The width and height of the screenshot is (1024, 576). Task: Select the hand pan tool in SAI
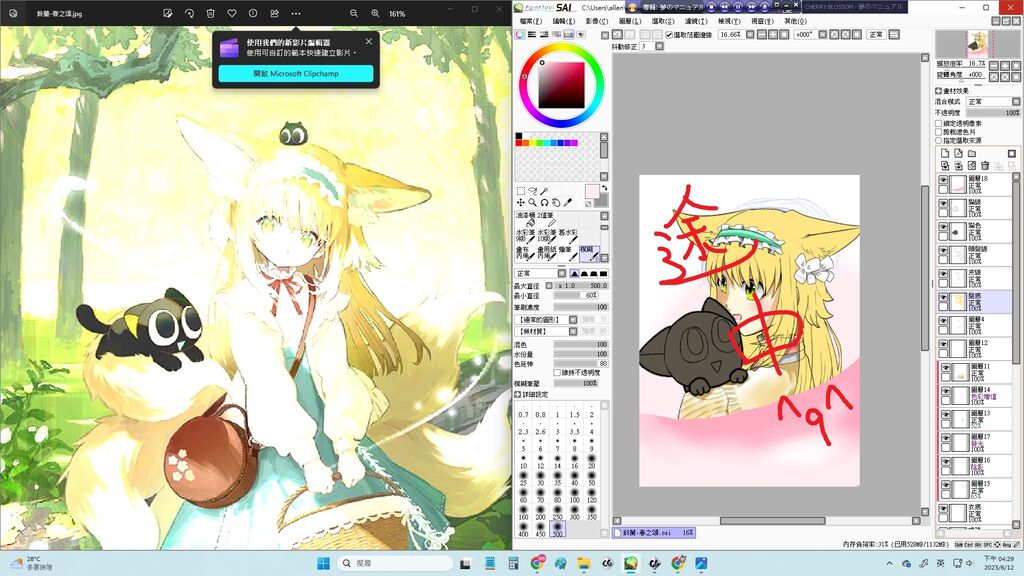point(556,203)
